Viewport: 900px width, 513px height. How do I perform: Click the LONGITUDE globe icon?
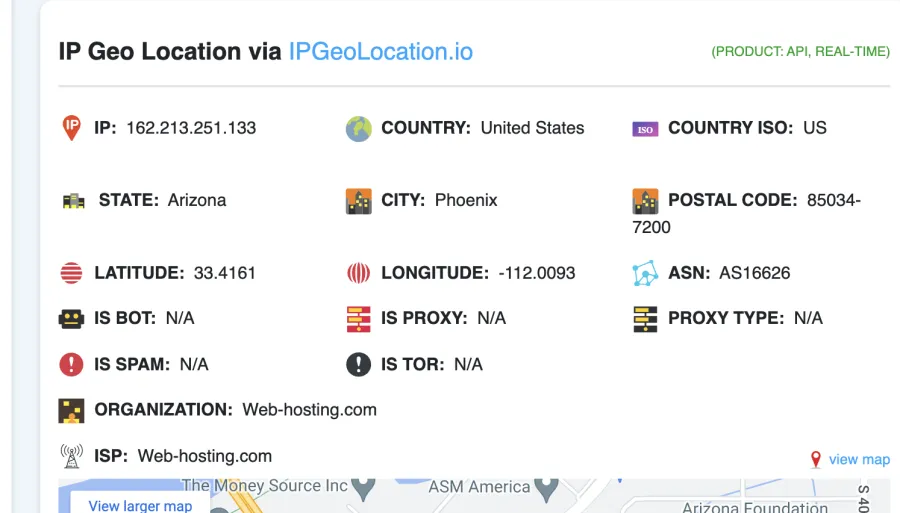click(x=359, y=273)
